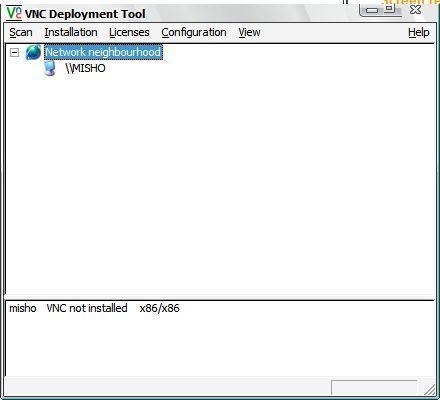The image size is (440, 400).
Task: Open the Licenses menu
Action: [x=129, y=32]
